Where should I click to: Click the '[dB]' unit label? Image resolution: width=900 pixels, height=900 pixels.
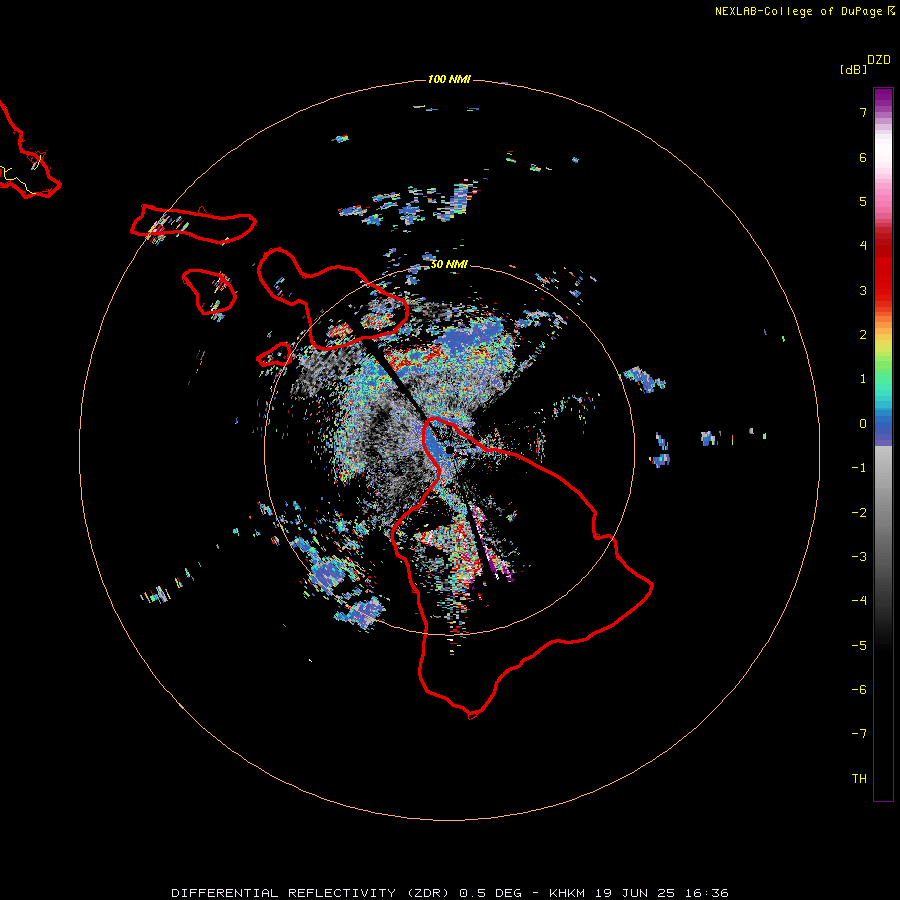(854, 69)
